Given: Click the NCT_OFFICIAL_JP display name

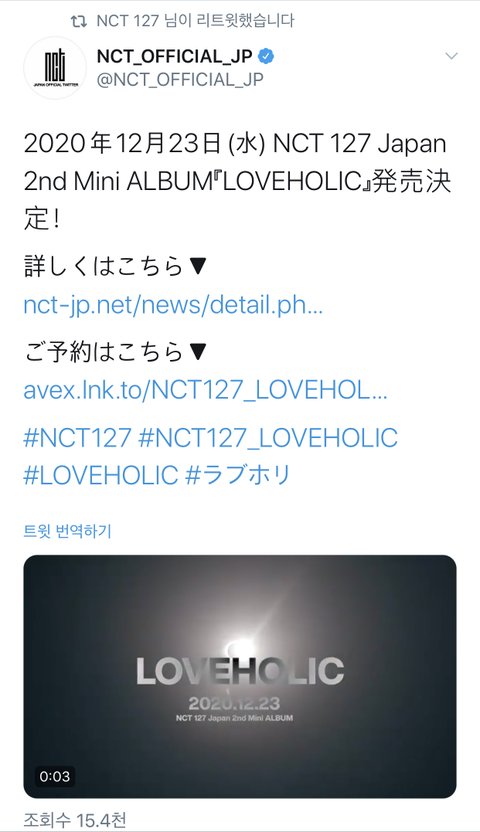Looking at the screenshot, I should (174, 56).
